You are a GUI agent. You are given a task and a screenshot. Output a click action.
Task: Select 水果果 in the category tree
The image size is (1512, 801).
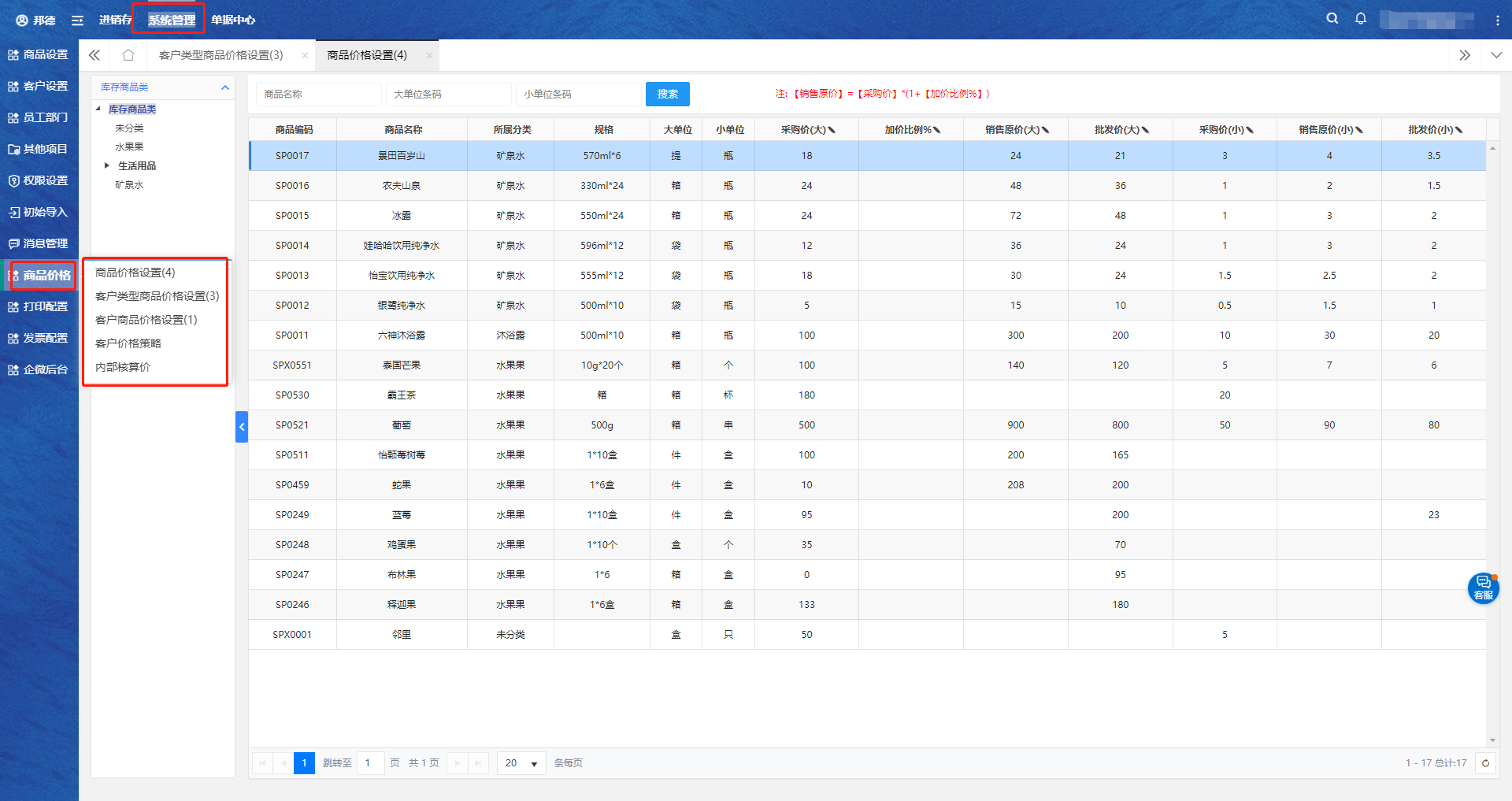click(x=129, y=147)
